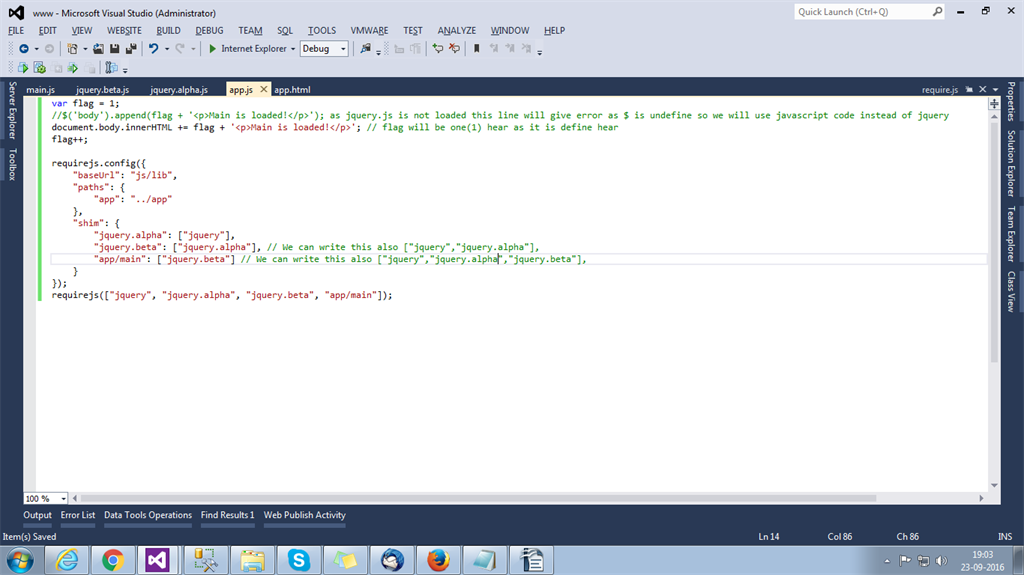Click the Navigate Backward icon

[23, 48]
